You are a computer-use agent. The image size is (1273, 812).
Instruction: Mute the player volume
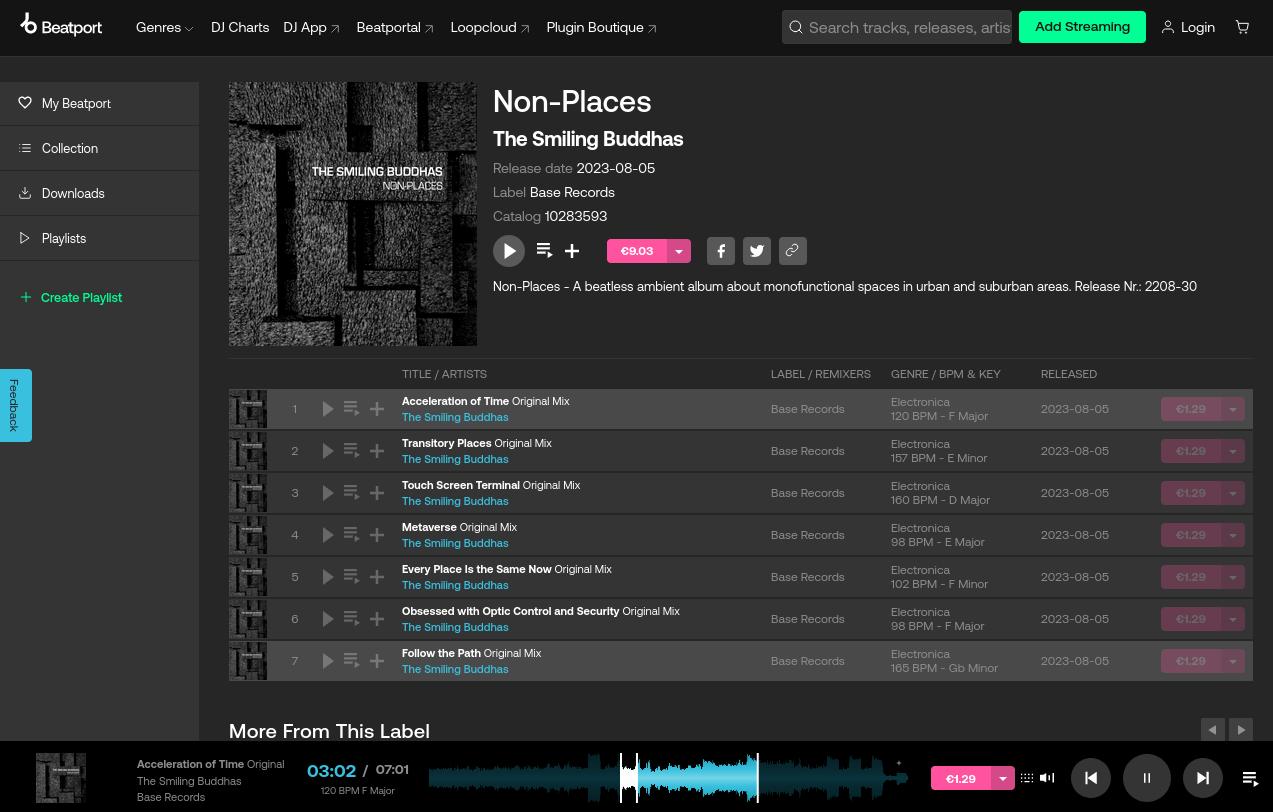coord(1047,778)
